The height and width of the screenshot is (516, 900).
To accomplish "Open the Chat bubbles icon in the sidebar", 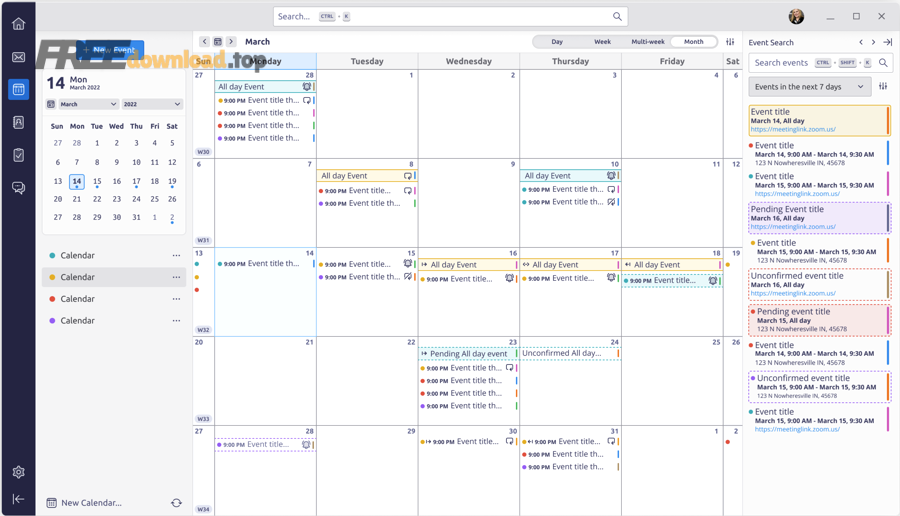I will (x=18, y=188).
